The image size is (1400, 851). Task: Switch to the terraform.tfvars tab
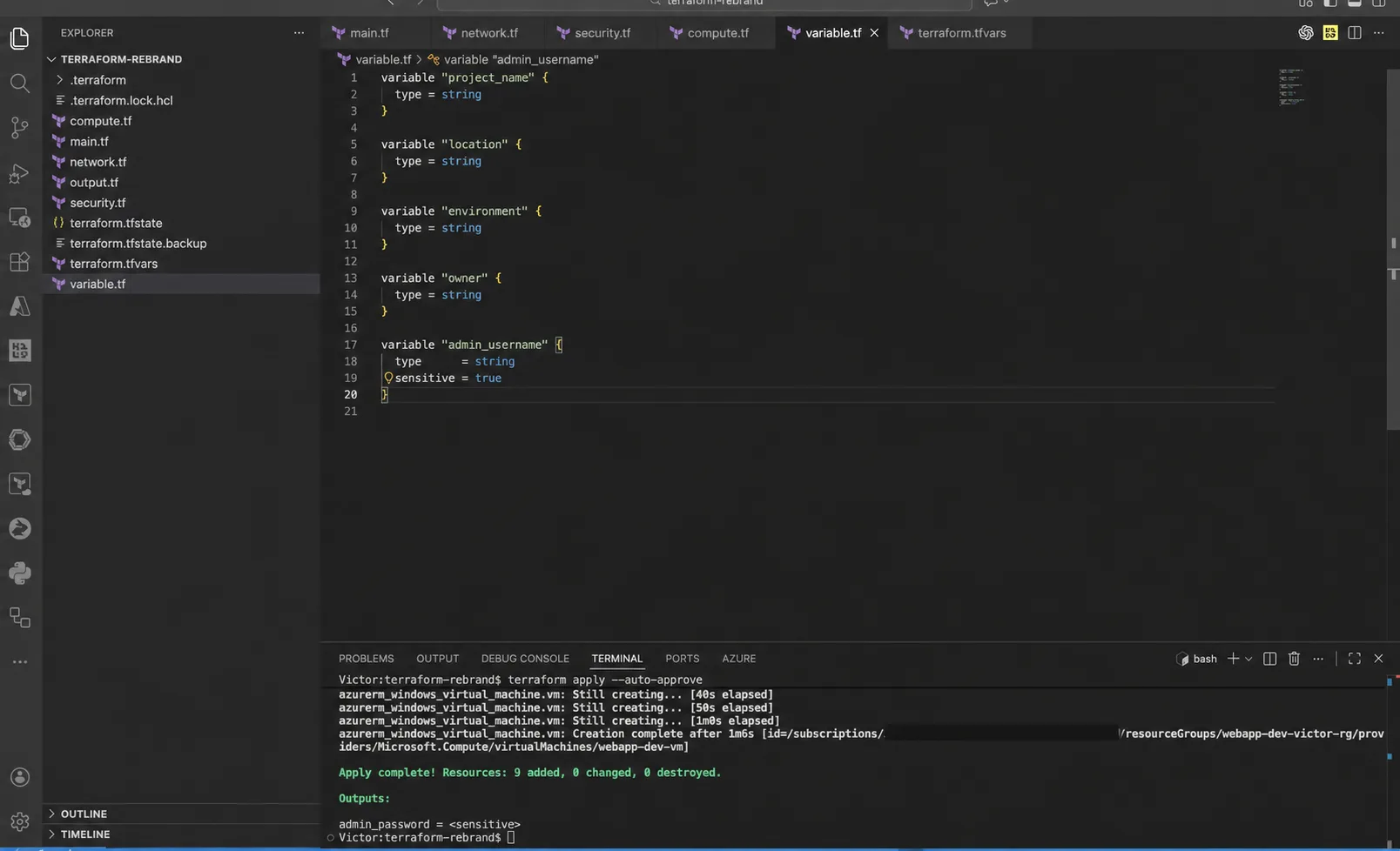point(961,33)
